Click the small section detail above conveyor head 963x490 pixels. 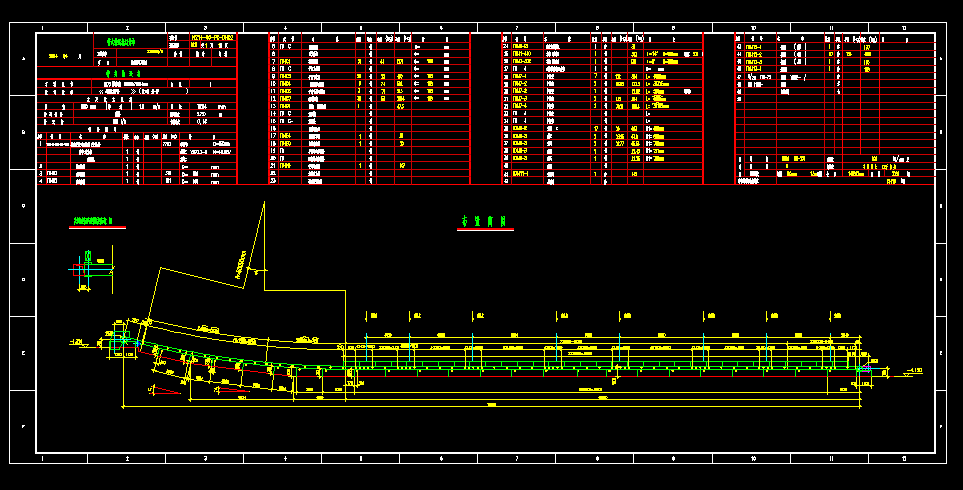click(83, 269)
